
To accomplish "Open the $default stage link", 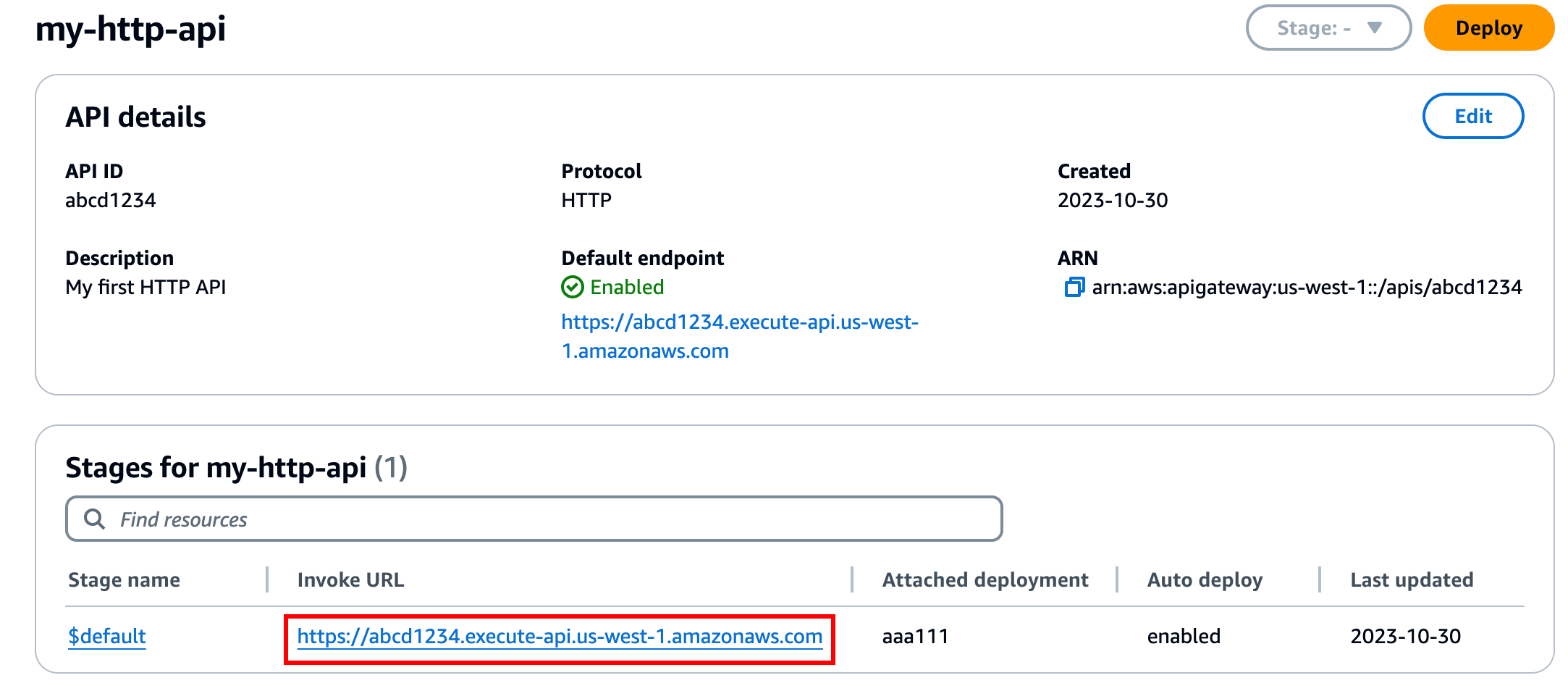I will [106, 636].
